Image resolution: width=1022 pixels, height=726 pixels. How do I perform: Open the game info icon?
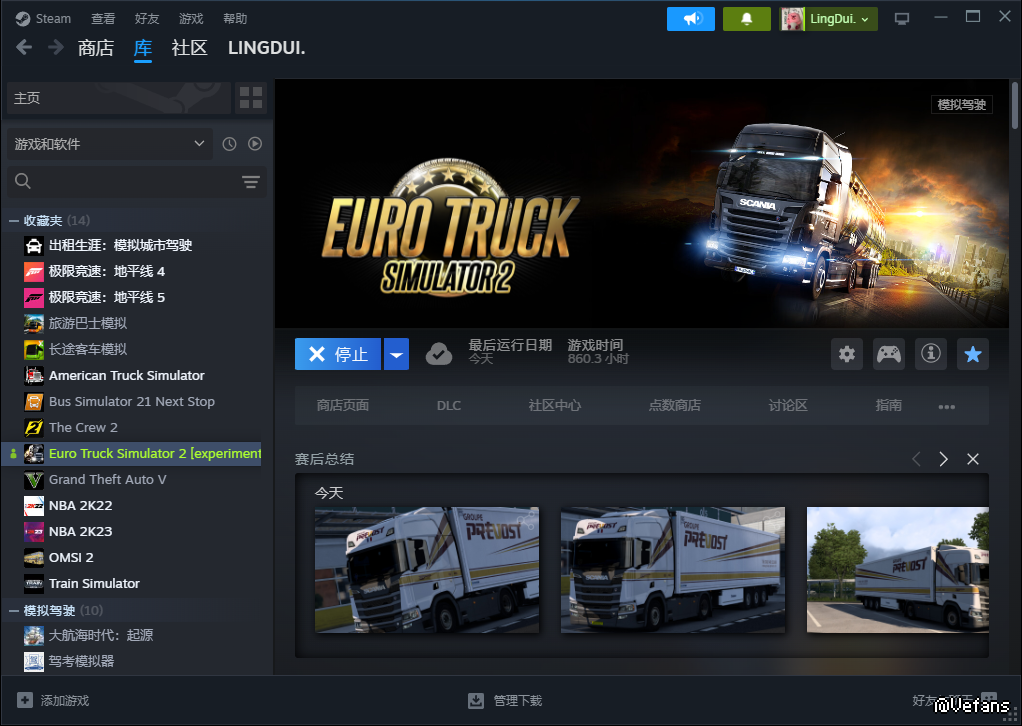pyautogui.click(x=931, y=353)
